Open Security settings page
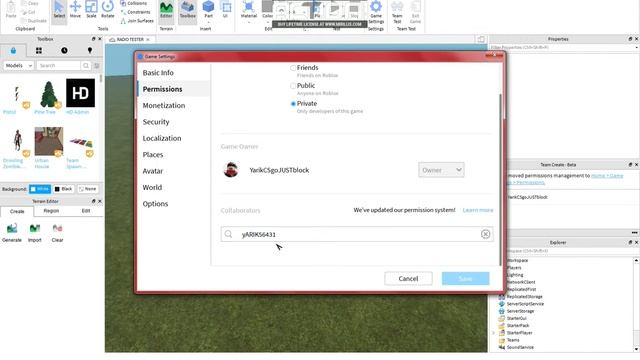 pyautogui.click(x=156, y=122)
